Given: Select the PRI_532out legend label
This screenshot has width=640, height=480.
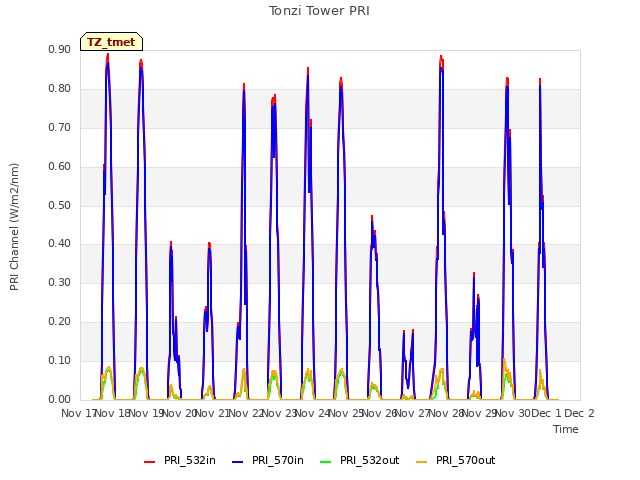Looking at the screenshot, I should pos(370,460).
